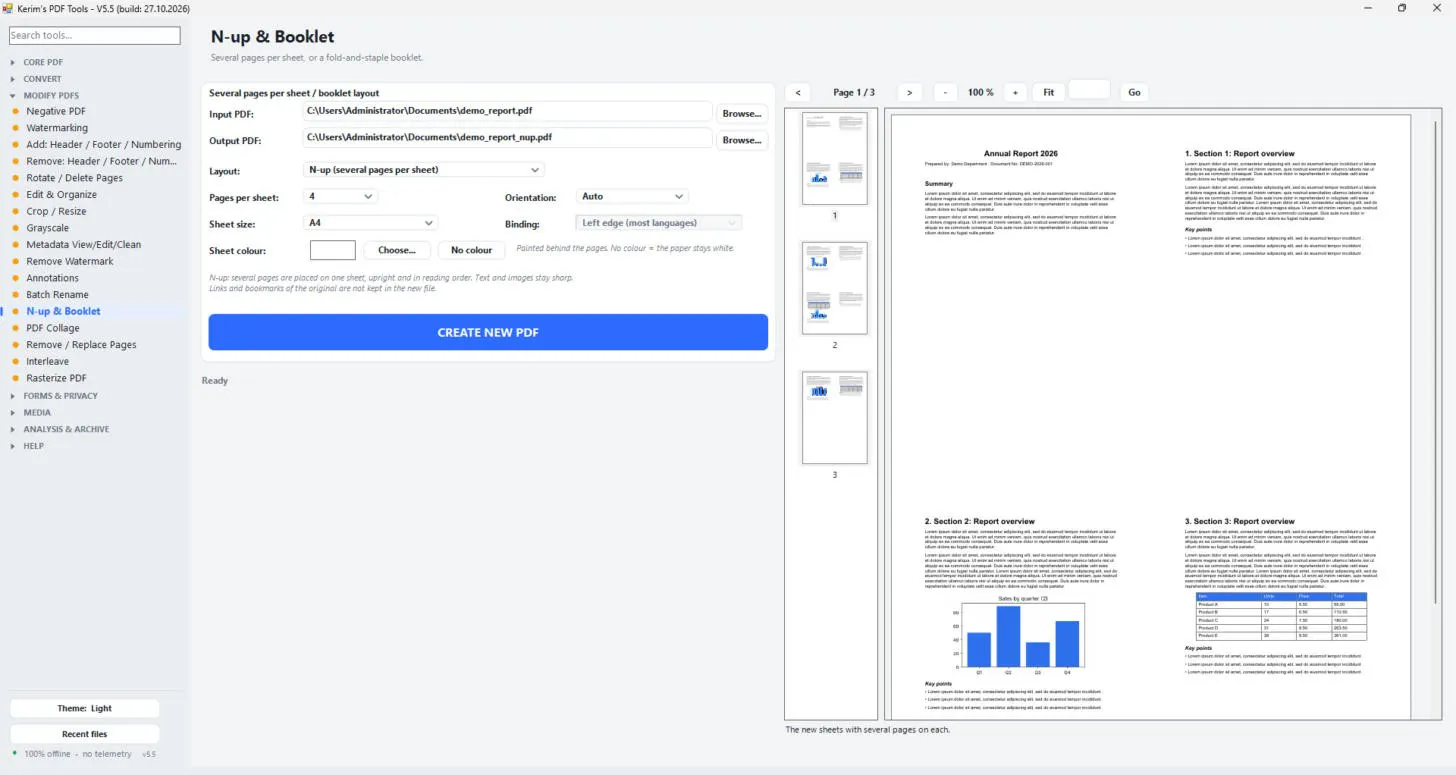Expand the CORE PDF section
The width and height of the screenshot is (1456, 775).
tap(43, 62)
